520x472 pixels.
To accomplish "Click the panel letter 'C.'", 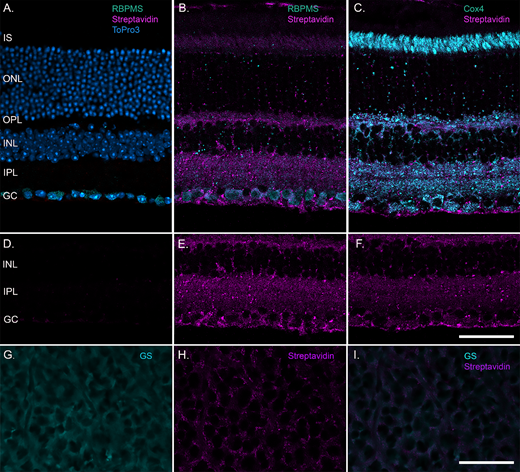I will (359, 8).
